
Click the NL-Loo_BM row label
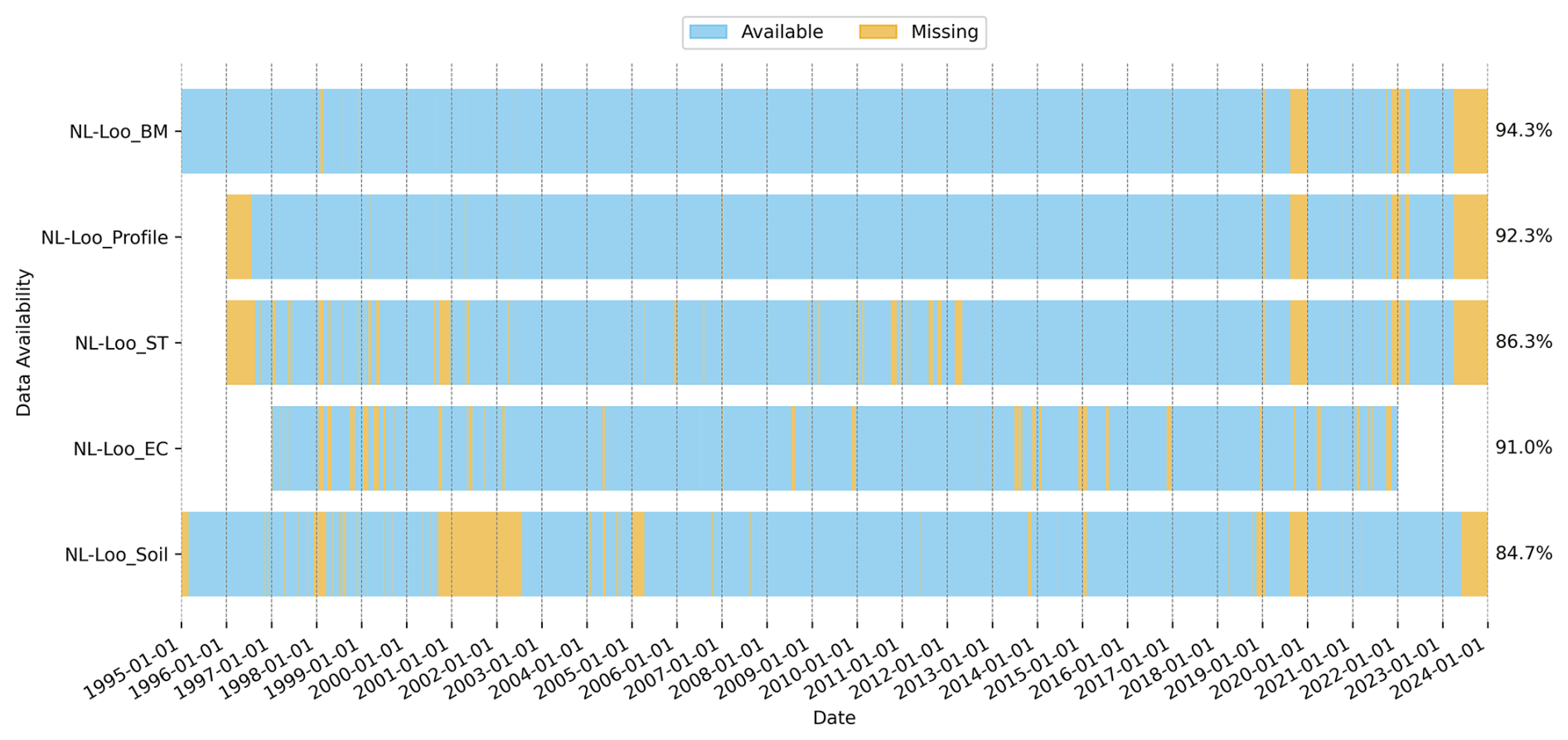tap(119, 132)
